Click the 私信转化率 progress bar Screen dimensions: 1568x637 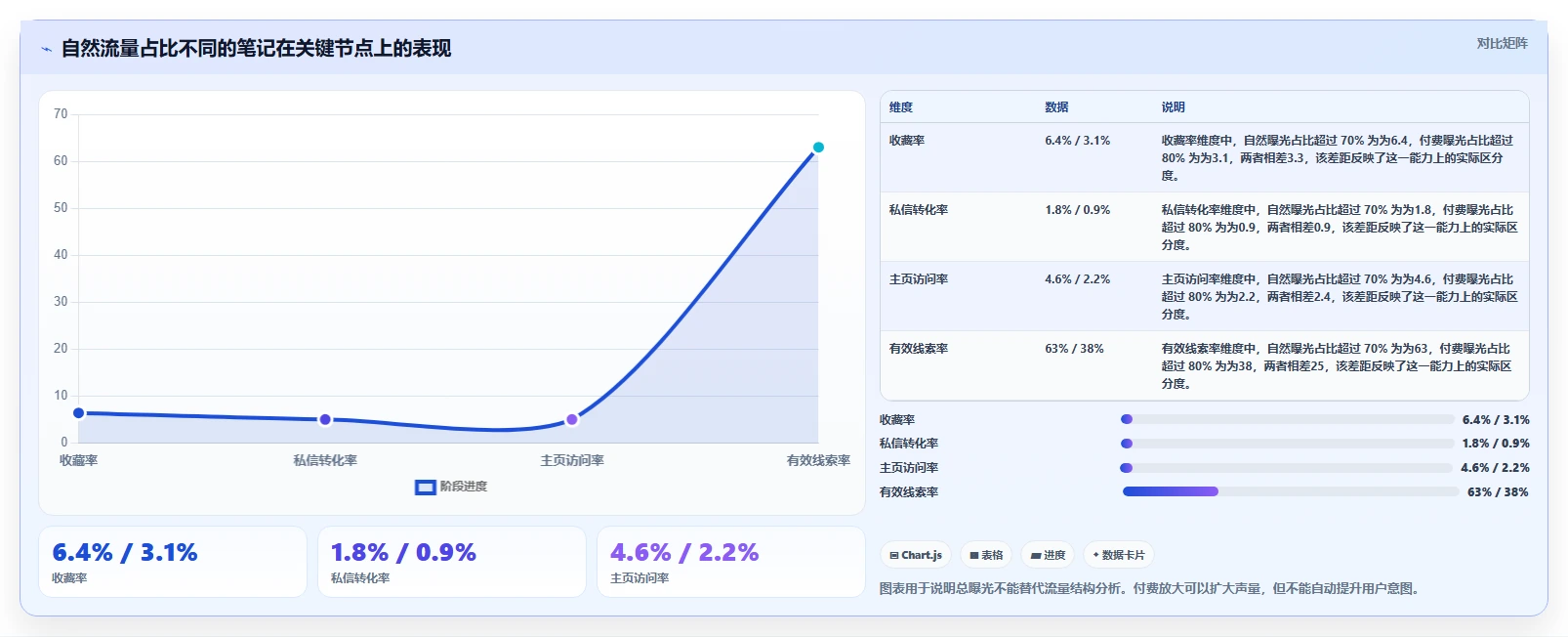1287,444
